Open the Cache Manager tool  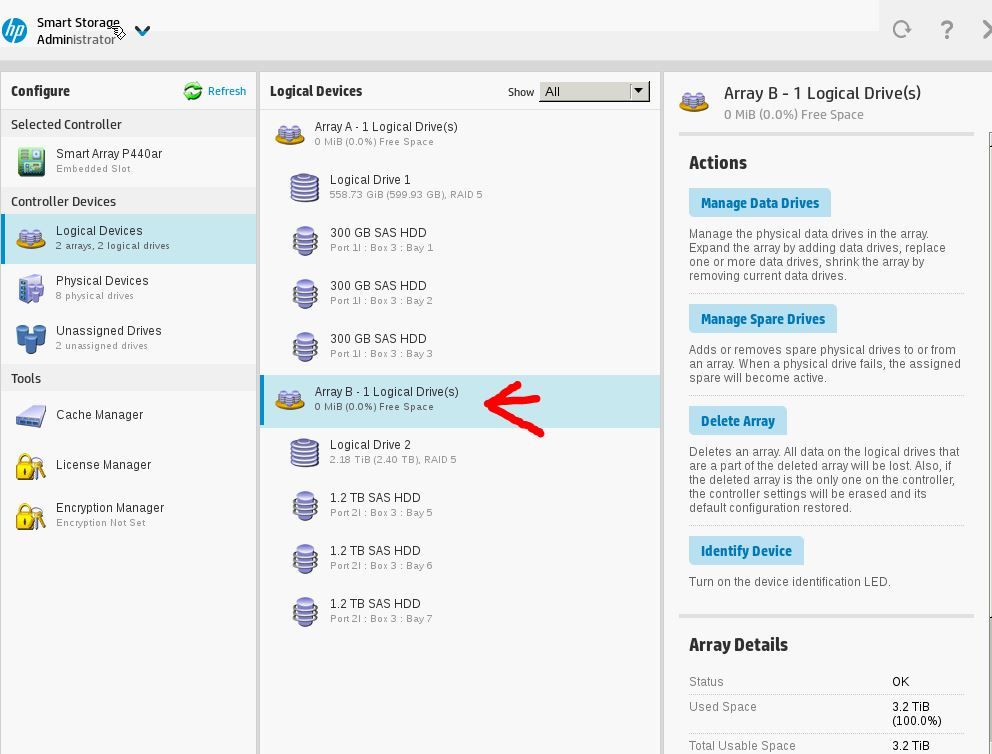(x=129, y=415)
